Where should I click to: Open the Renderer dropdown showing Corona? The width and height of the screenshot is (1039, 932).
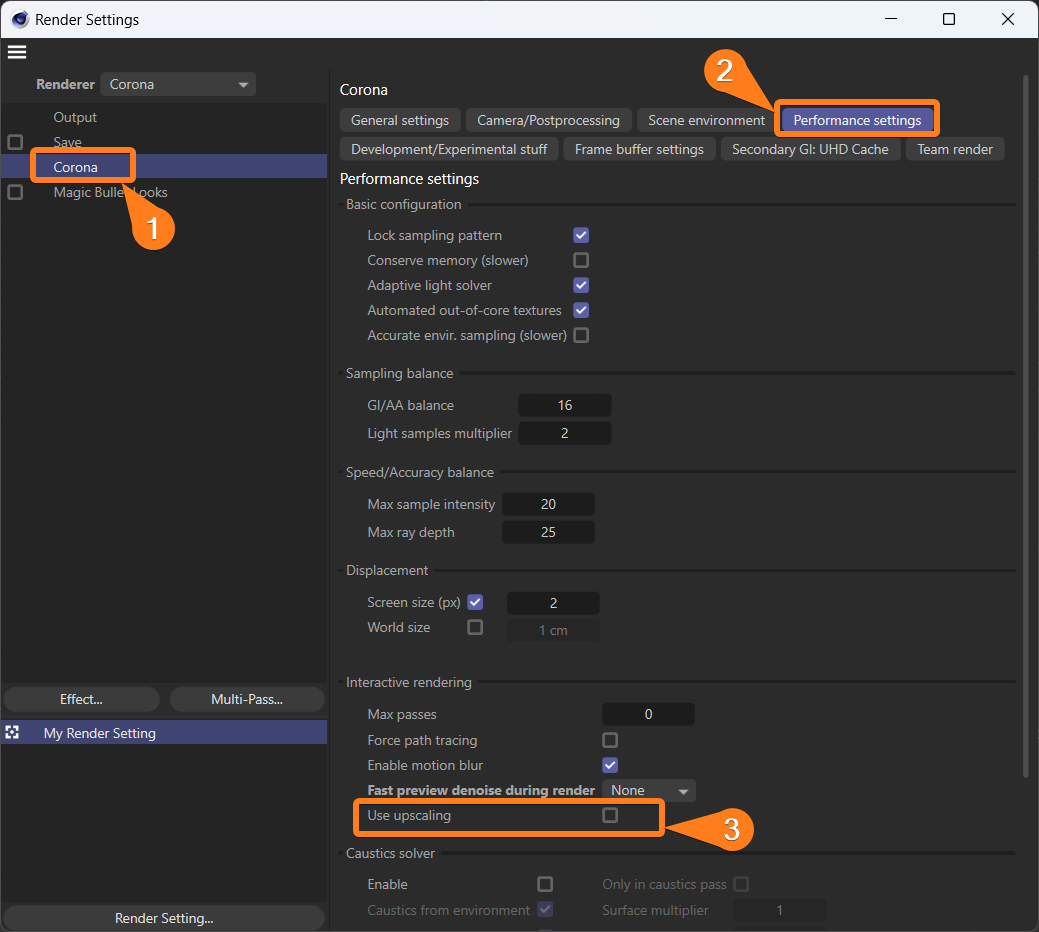point(178,84)
